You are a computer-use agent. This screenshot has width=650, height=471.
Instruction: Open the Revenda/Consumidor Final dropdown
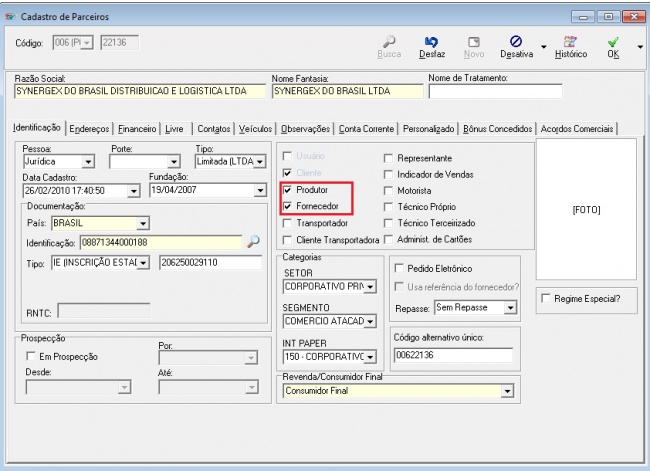pos(506,390)
